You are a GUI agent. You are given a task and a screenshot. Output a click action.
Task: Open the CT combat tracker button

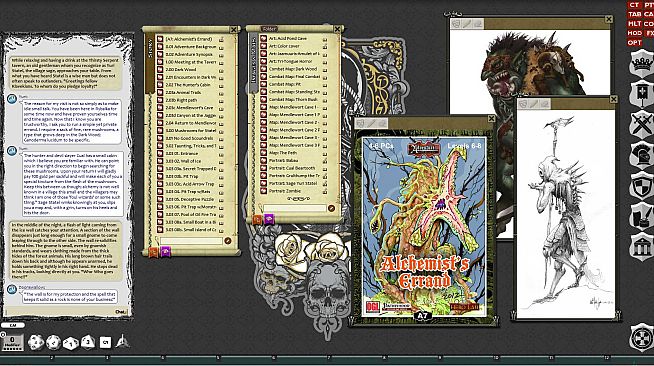click(x=634, y=5)
